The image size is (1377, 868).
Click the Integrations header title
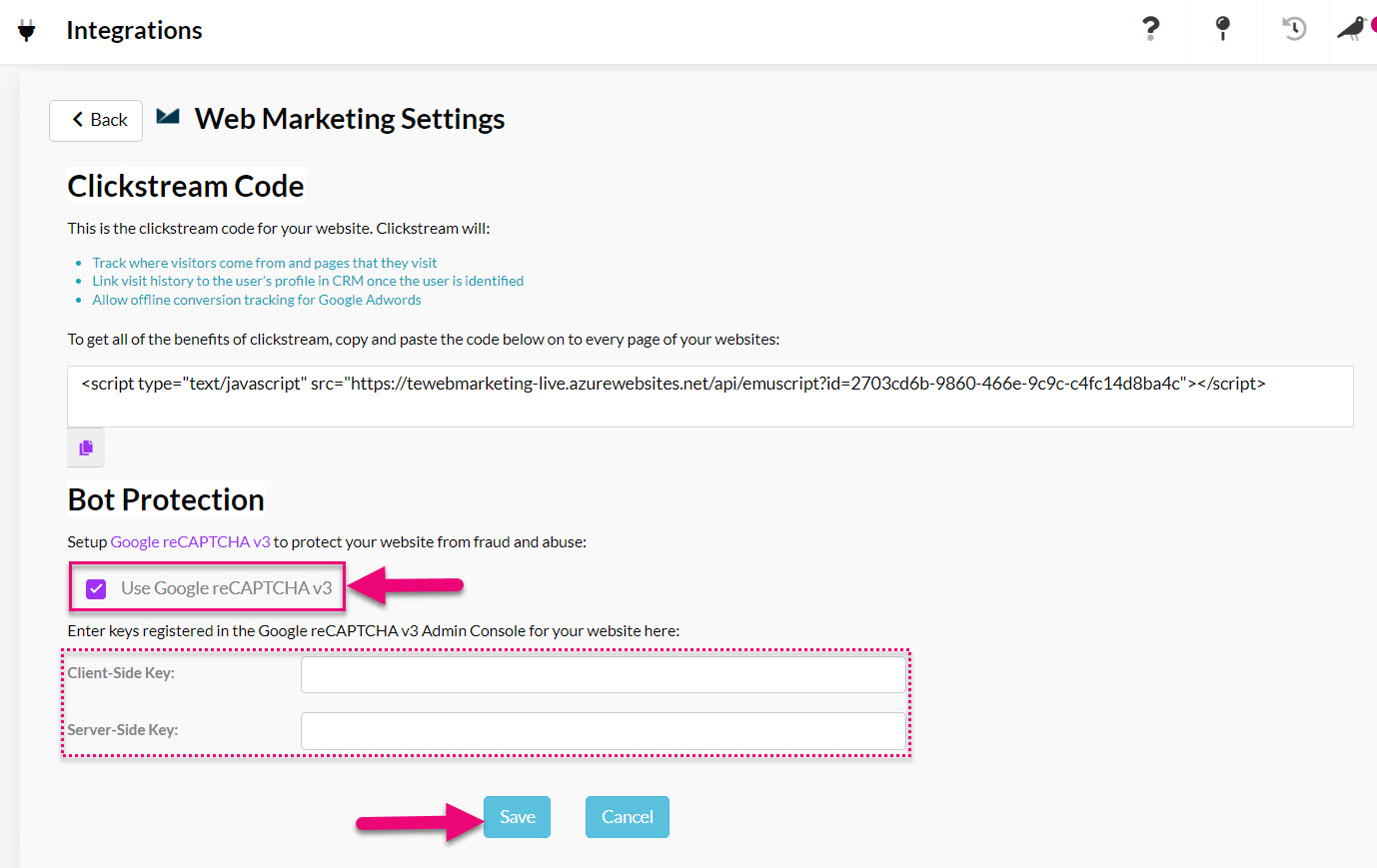(134, 30)
